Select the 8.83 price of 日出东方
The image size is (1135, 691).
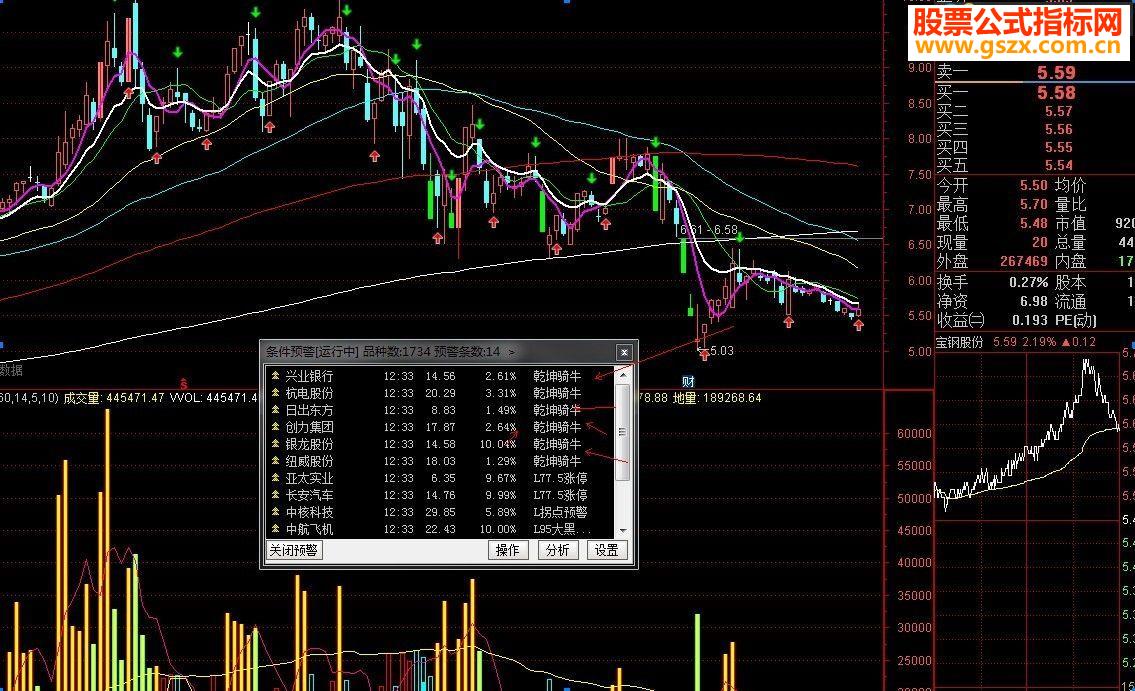pos(443,410)
